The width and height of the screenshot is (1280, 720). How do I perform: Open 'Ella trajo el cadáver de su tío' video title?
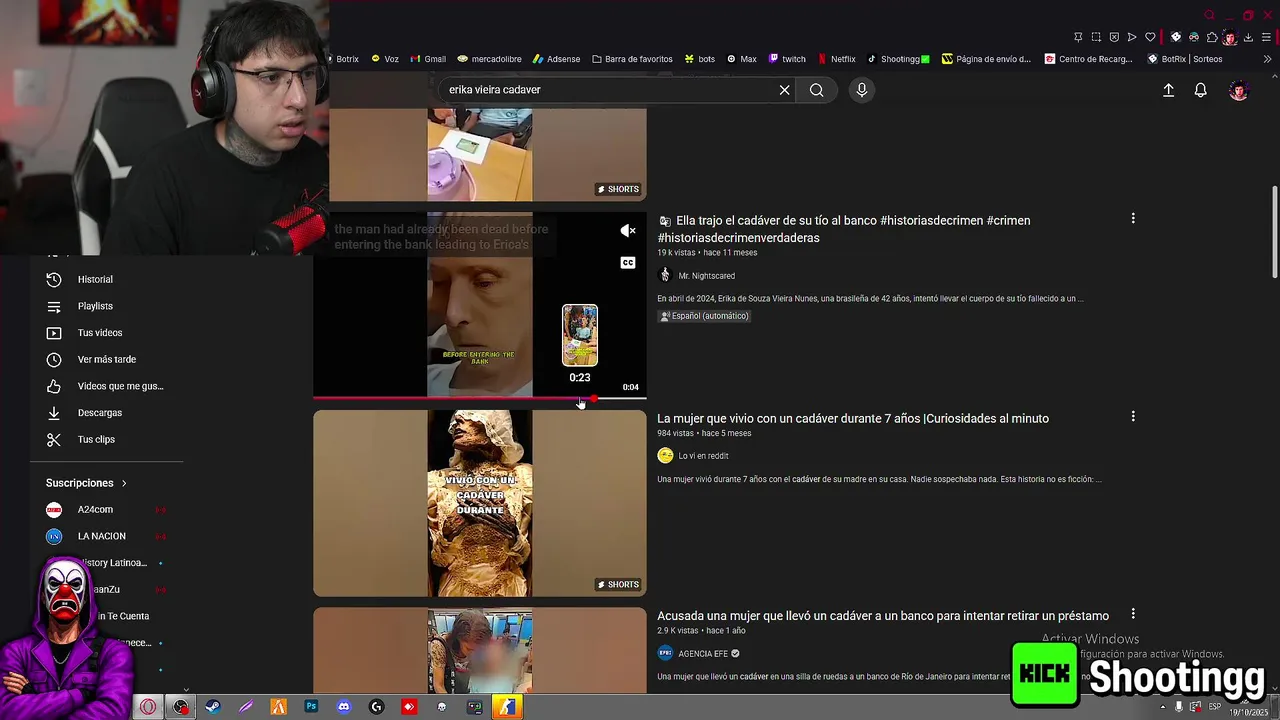click(x=844, y=229)
